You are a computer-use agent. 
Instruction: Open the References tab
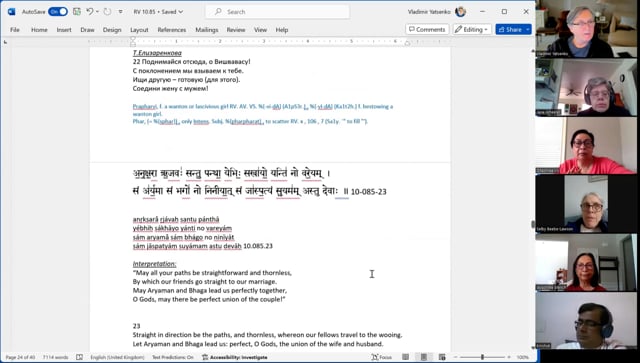[x=172, y=30]
